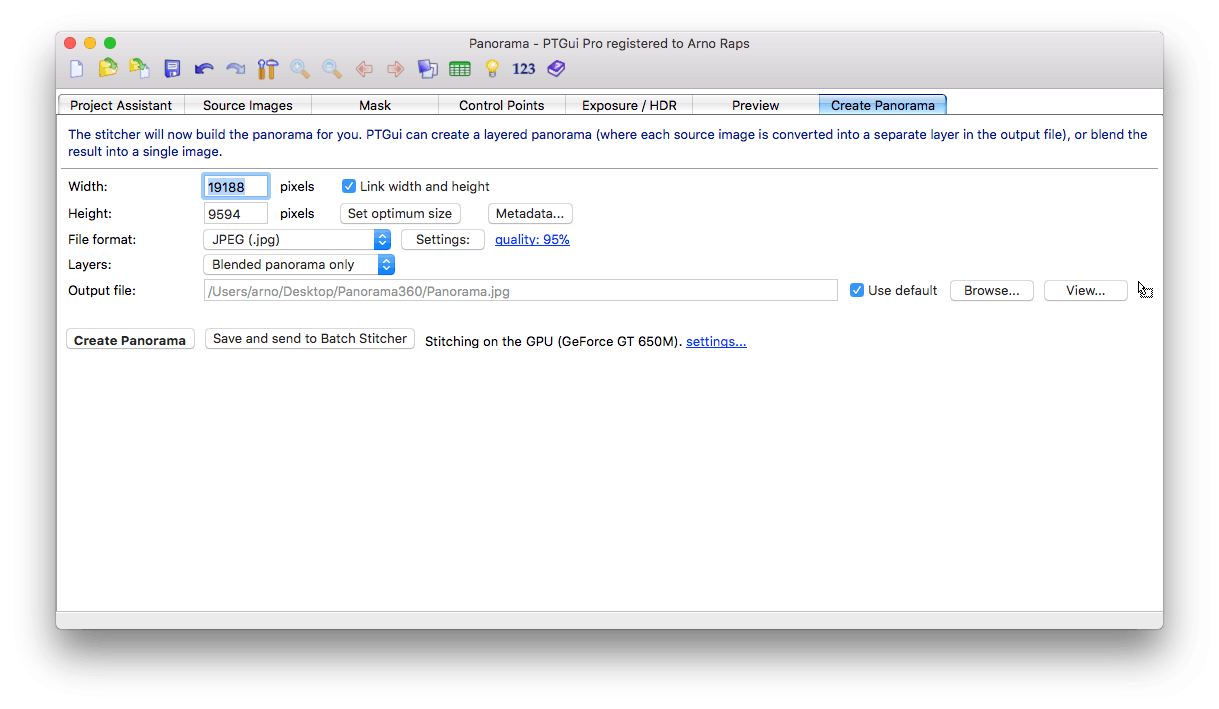Switch to the Project Assistant tab

tap(121, 105)
